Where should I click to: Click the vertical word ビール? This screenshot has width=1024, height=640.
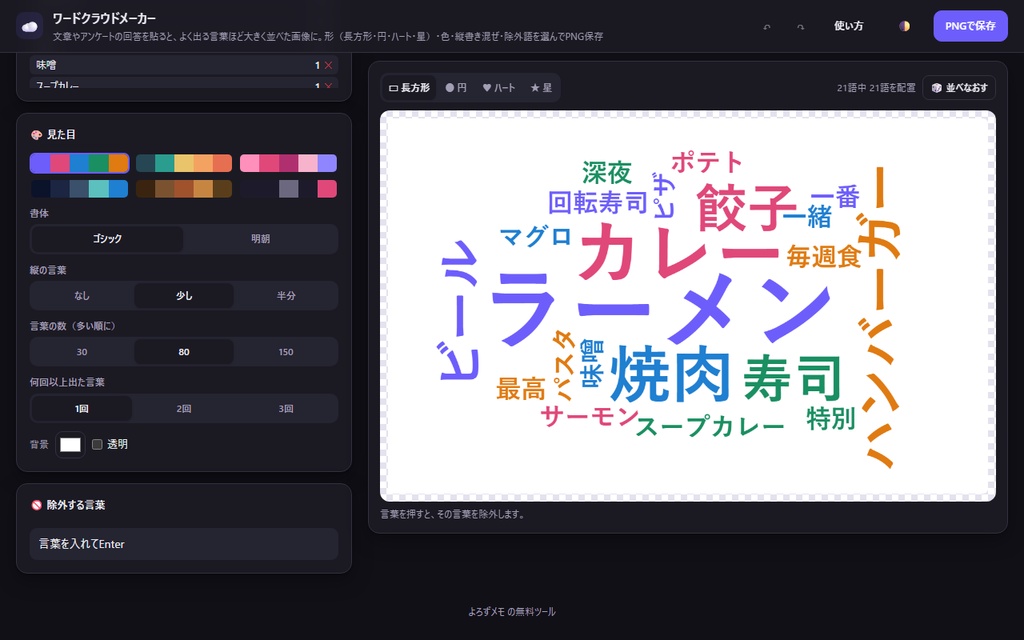(x=460, y=310)
